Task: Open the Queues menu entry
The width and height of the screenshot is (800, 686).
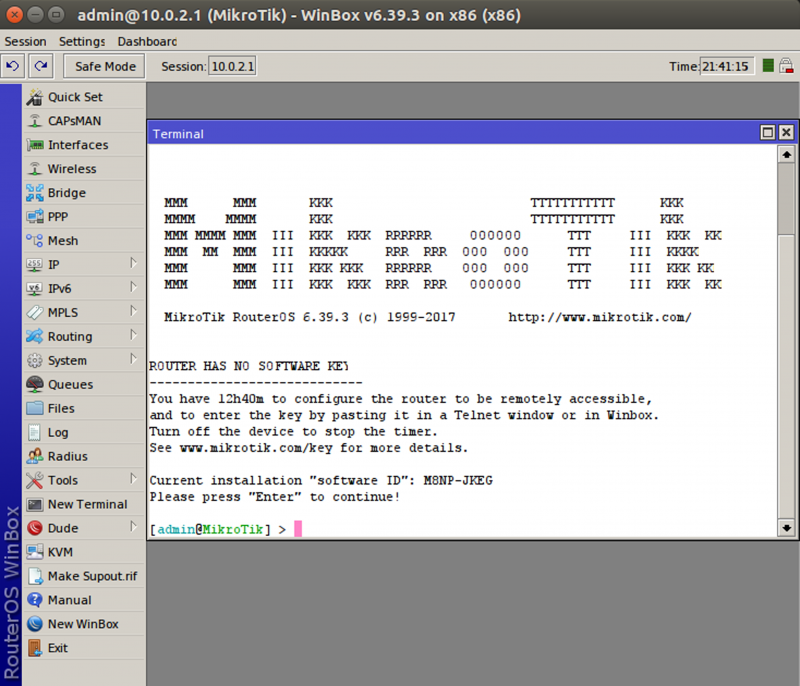Action: point(84,385)
